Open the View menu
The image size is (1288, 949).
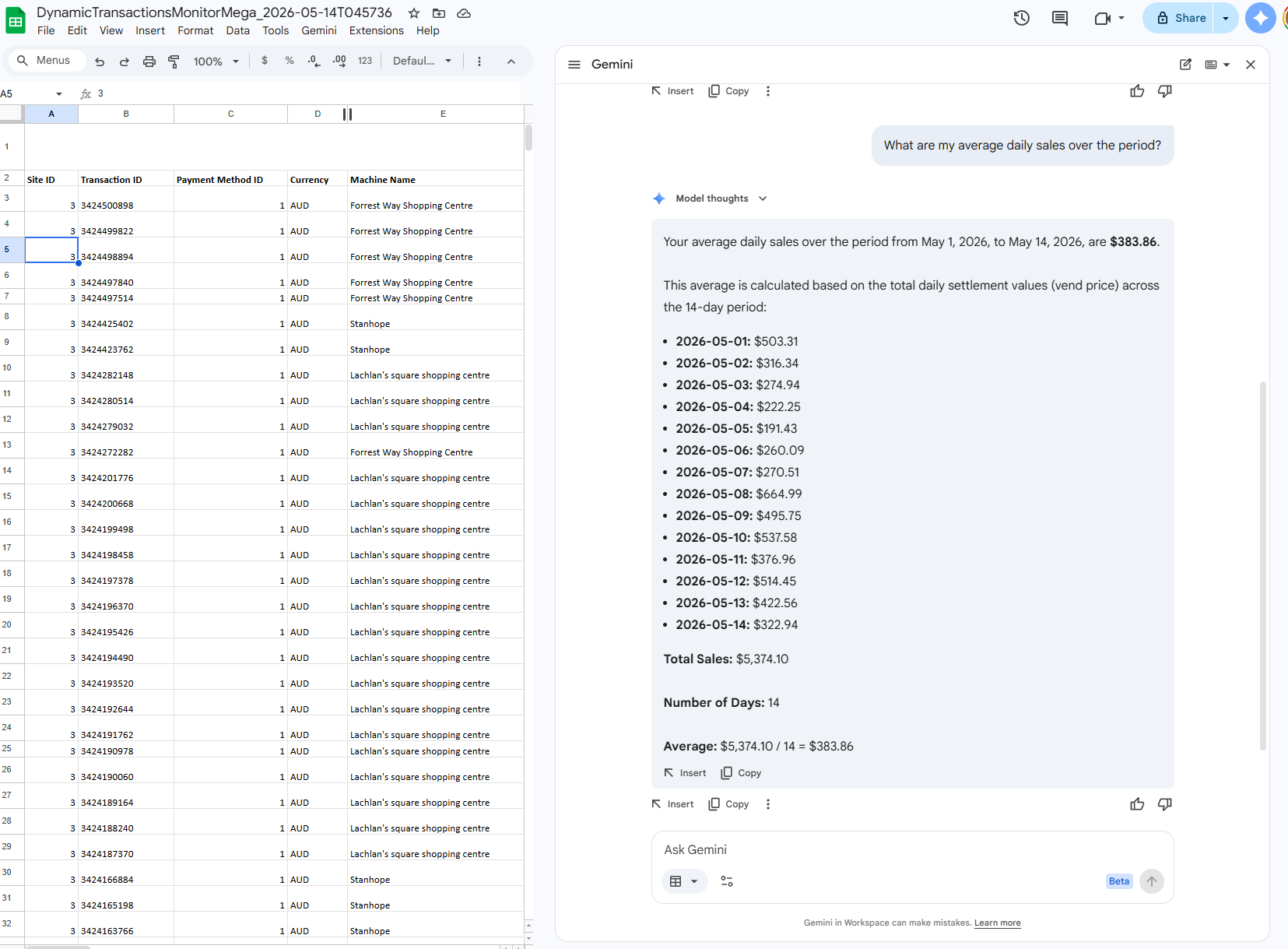pyautogui.click(x=111, y=30)
